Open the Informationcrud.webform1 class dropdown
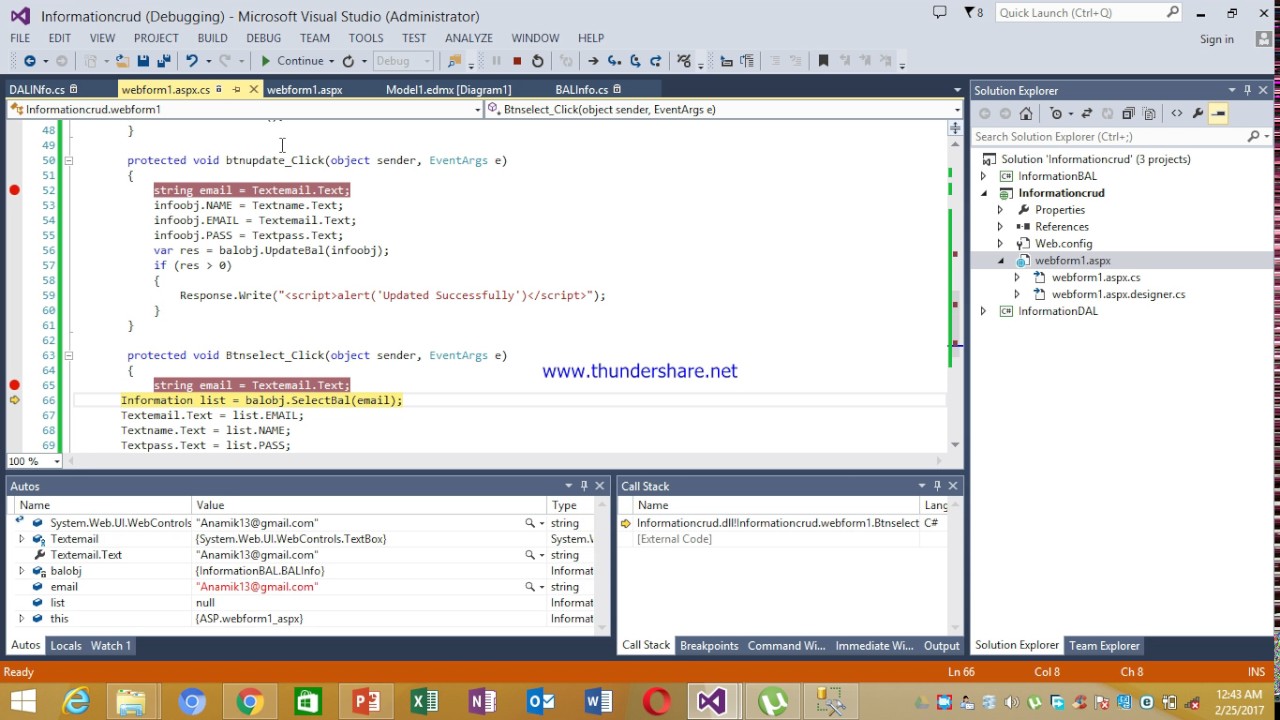Image resolution: width=1280 pixels, height=720 pixels. click(x=477, y=110)
